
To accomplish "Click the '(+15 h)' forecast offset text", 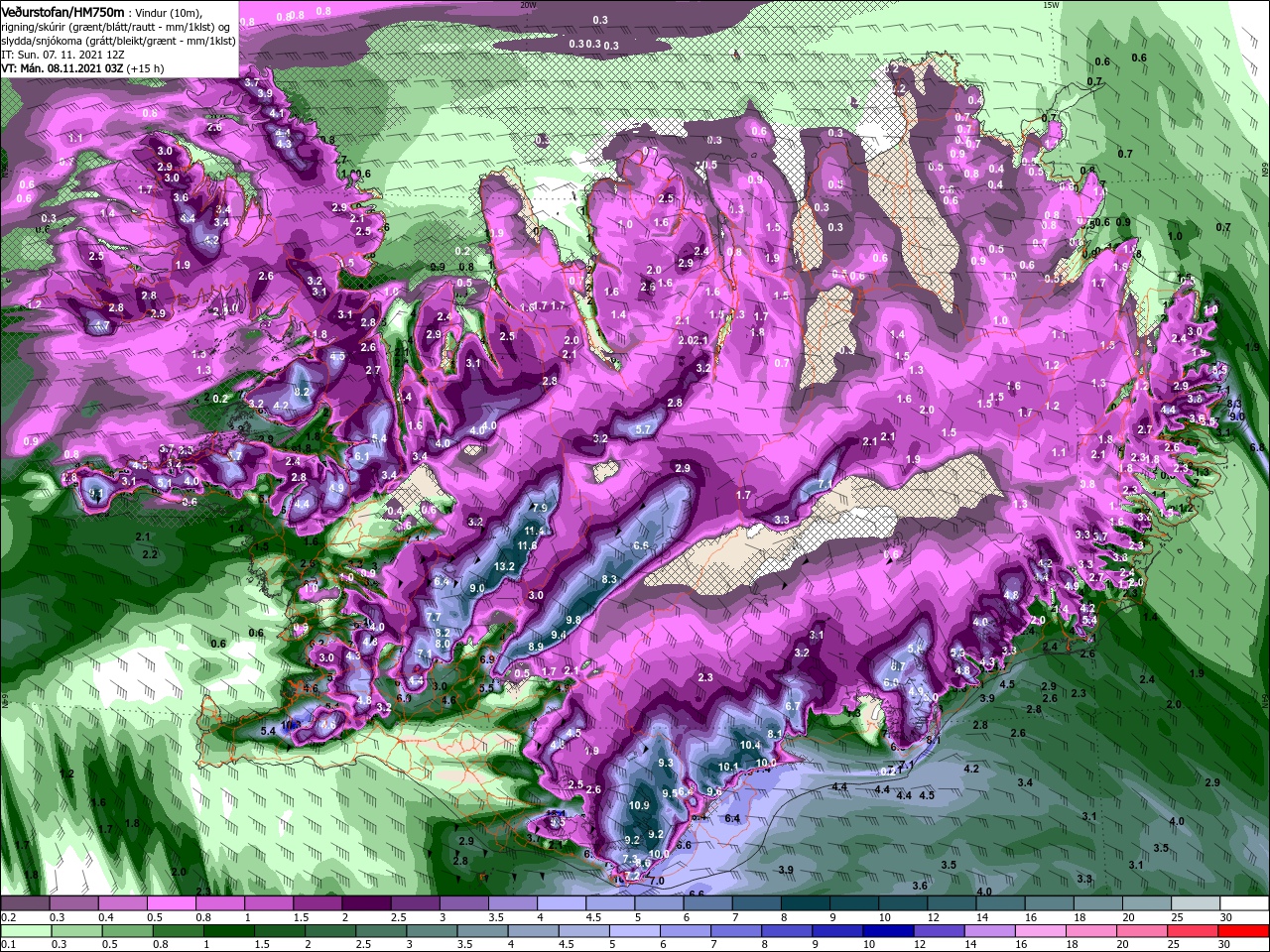I will [146, 68].
